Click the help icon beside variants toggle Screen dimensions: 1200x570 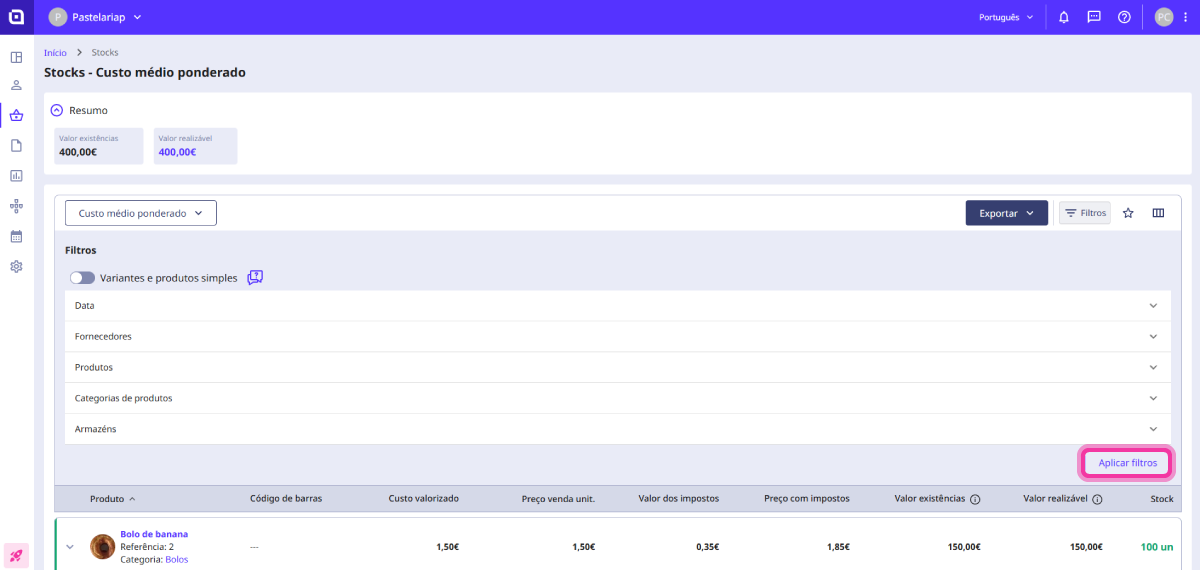pyautogui.click(x=255, y=277)
